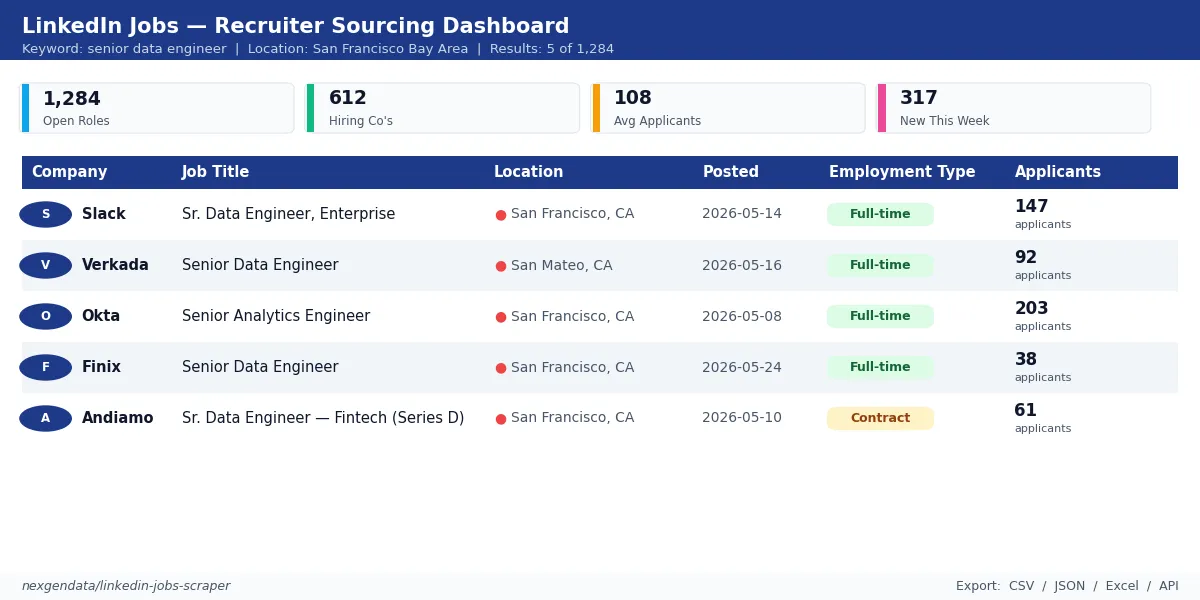Click the Contract badge in Andiamo row
Screen dimensions: 1200x600
click(880, 419)
